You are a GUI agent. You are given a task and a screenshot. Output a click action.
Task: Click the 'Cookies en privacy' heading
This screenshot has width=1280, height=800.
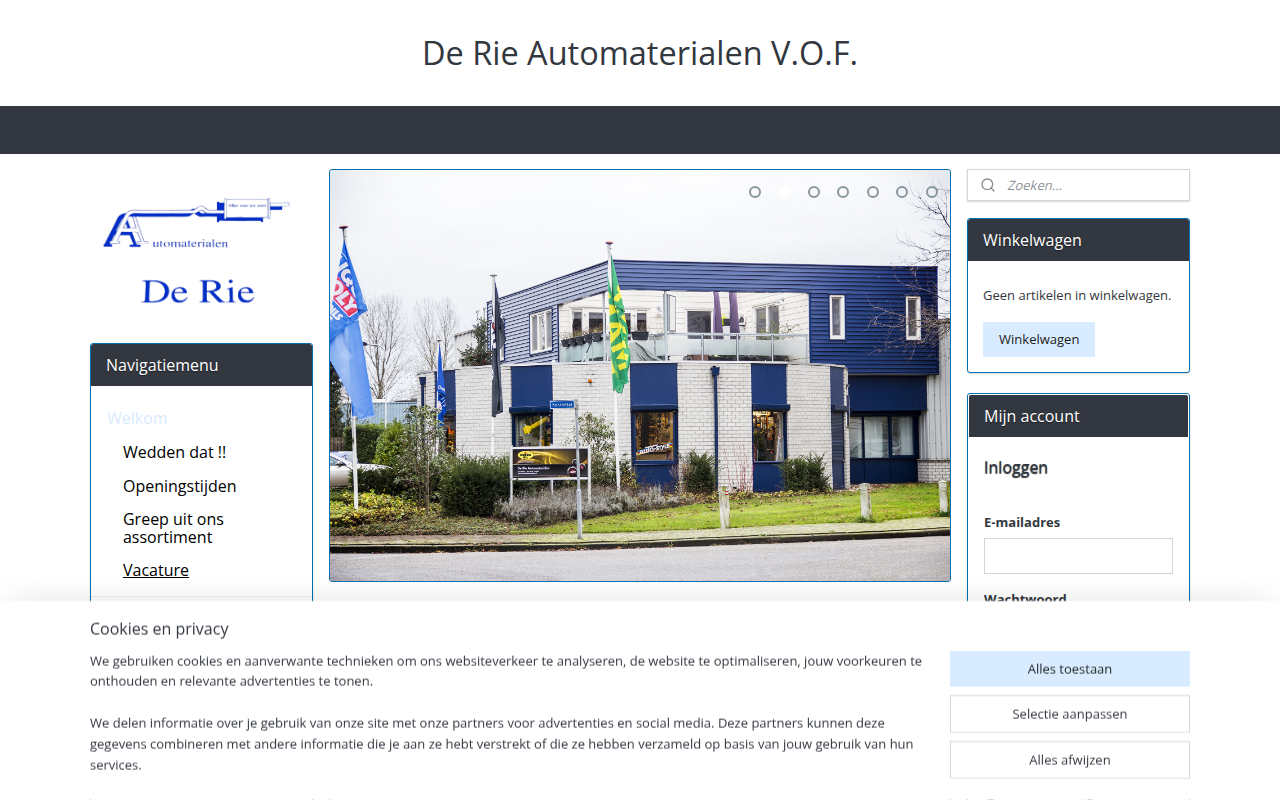[x=159, y=629]
